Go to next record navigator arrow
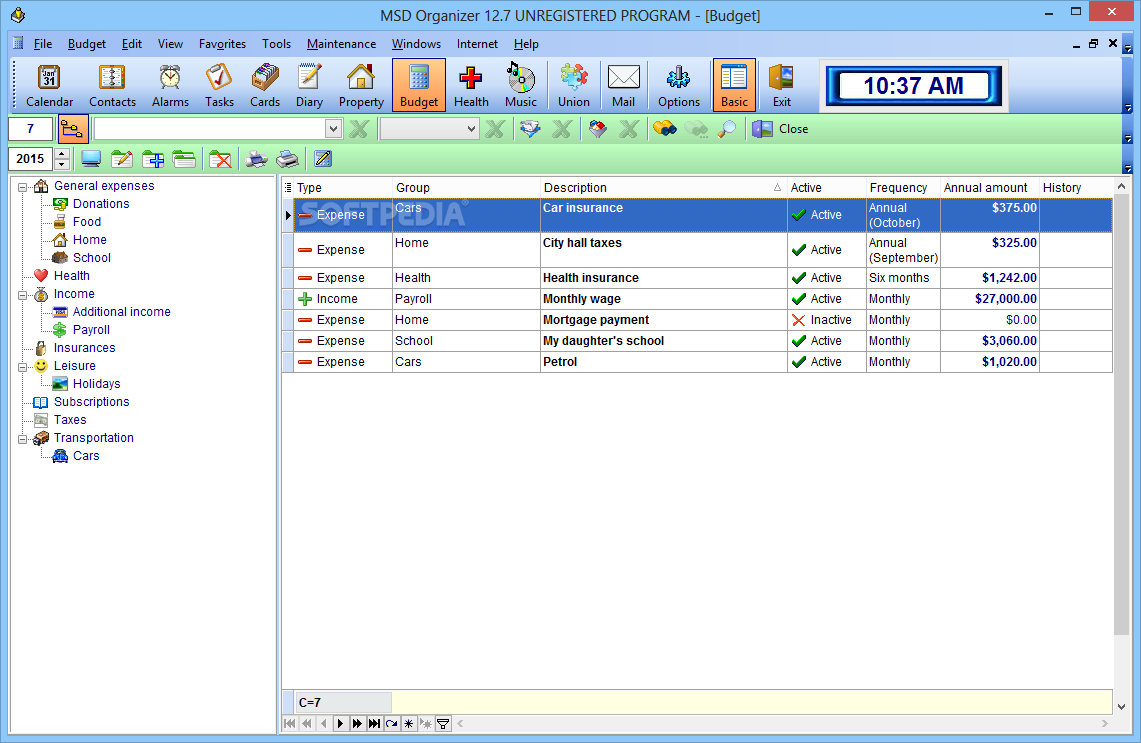 340,723
